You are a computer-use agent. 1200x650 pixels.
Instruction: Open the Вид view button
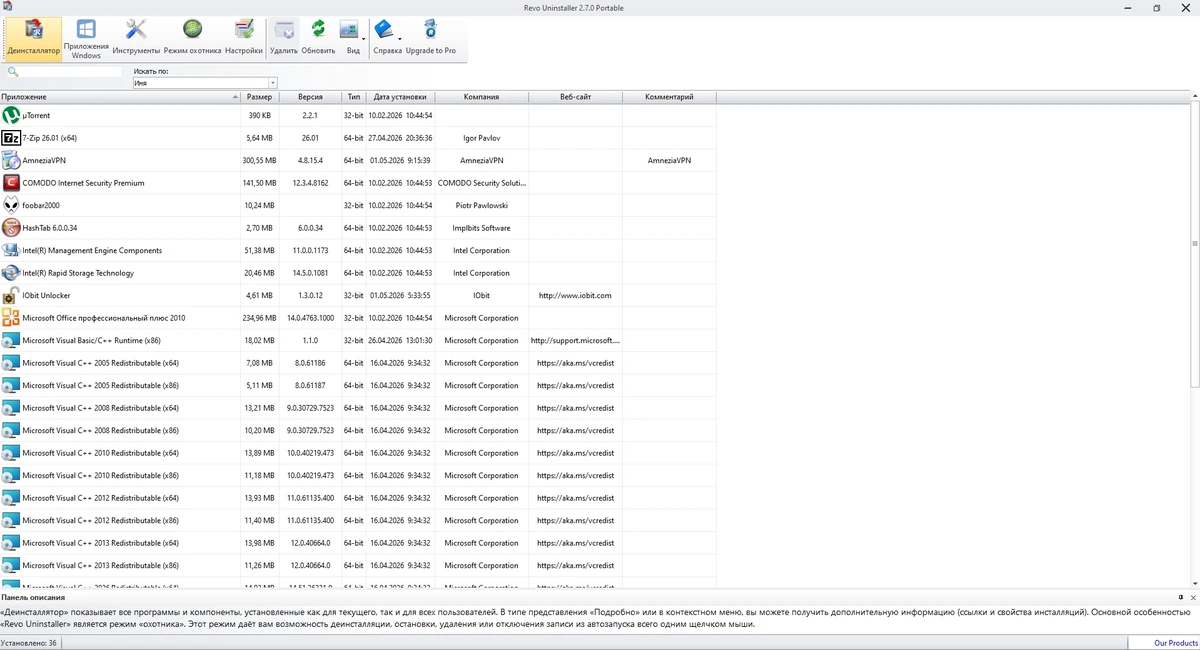[x=351, y=38]
